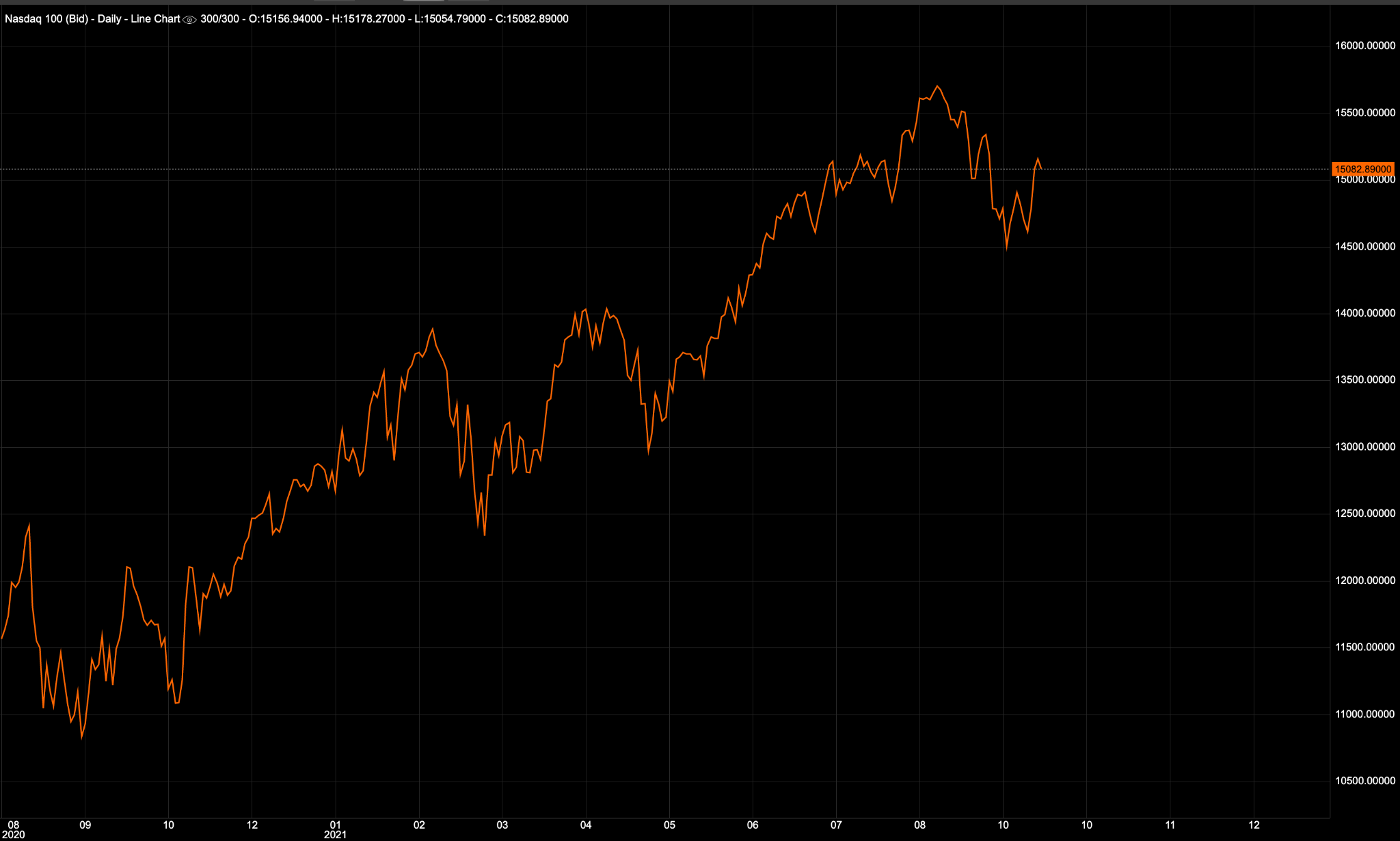Click the close price C:15082.89000 value

(x=532, y=18)
